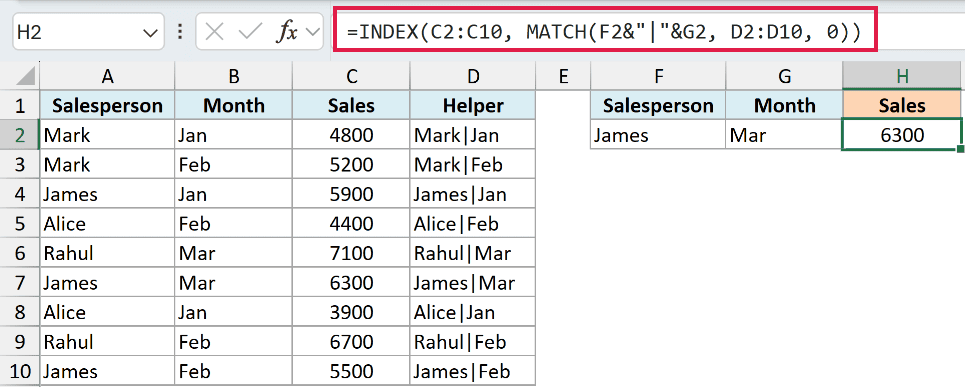Image resolution: width=965 pixels, height=387 pixels.
Task: Select cell H2 showing 6300
Action: (902, 135)
